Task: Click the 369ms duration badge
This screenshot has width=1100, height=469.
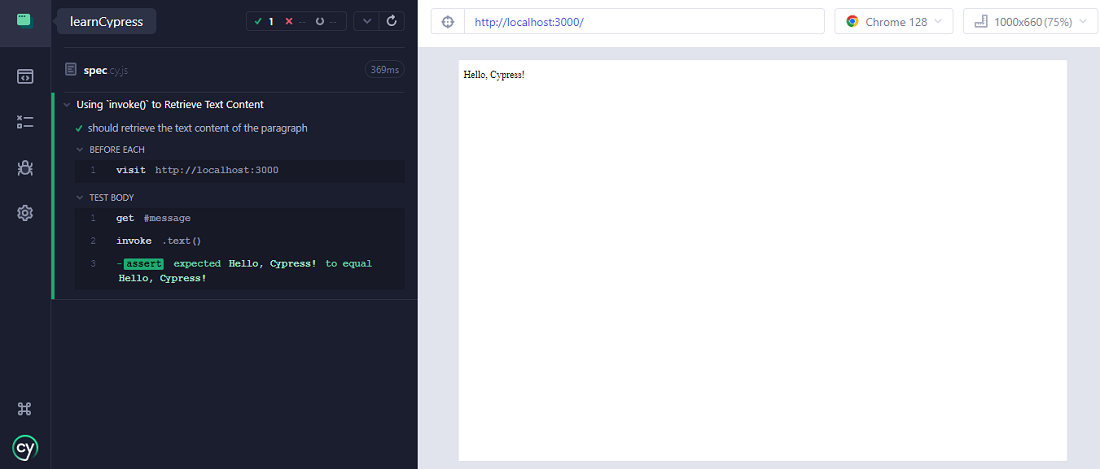Action: tap(384, 69)
